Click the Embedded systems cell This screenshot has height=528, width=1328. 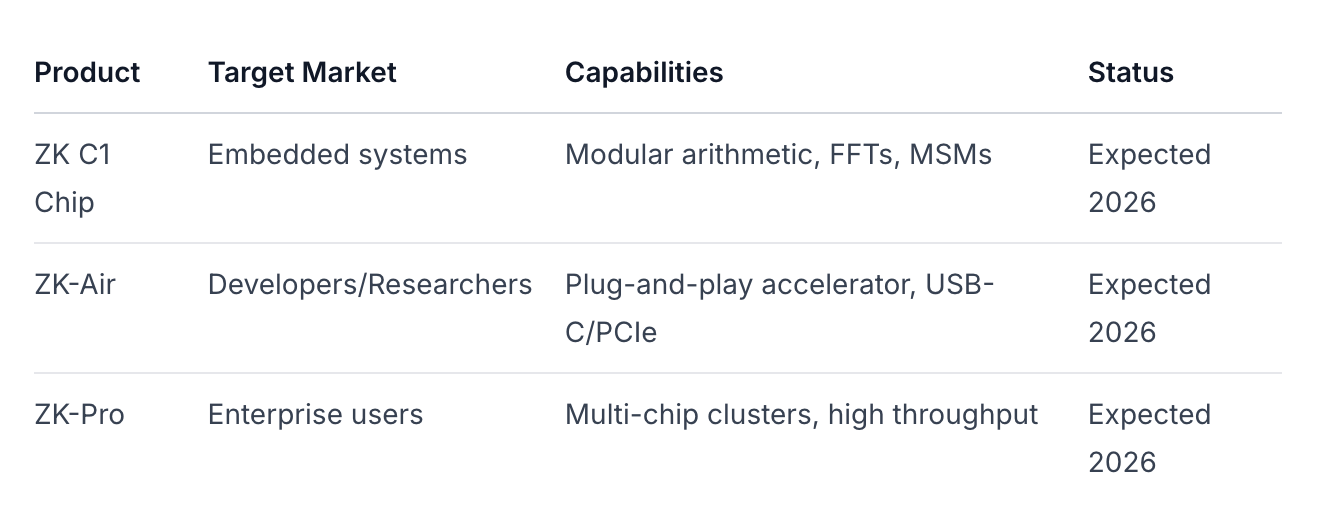point(337,155)
